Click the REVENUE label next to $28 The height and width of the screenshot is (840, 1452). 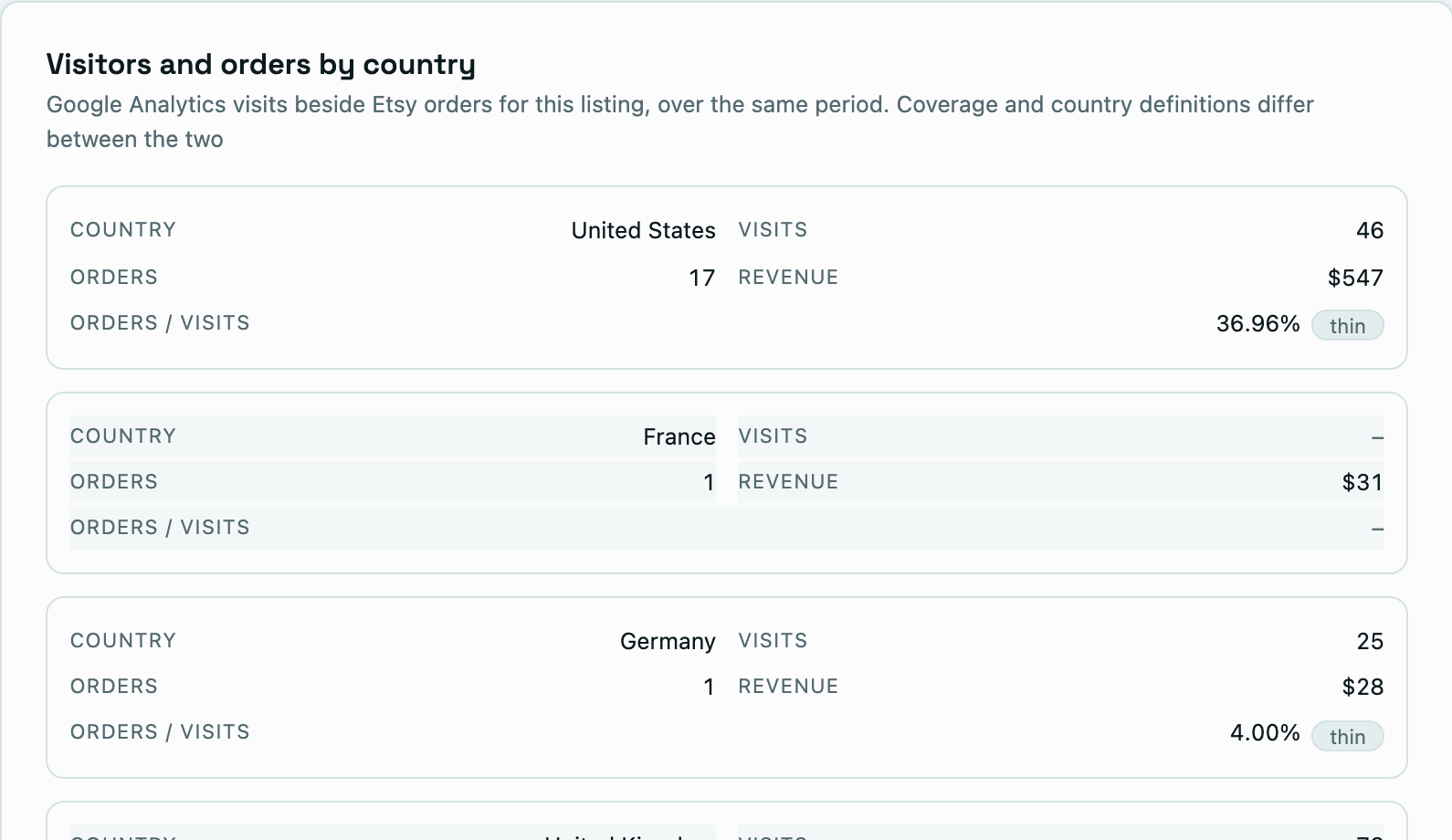pos(788,687)
